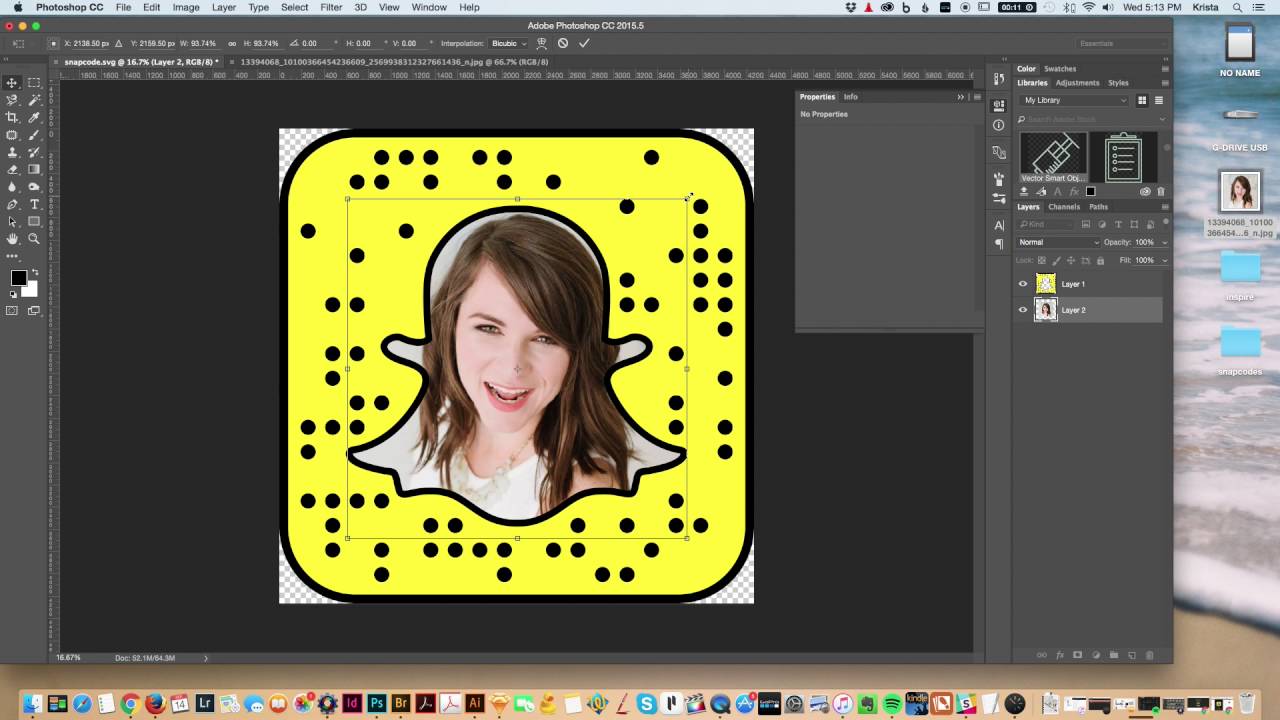Image resolution: width=1280 pixels, height=720 pixels.
Task: Select Layer 1 thumbnail
Action: [1045, 284]
